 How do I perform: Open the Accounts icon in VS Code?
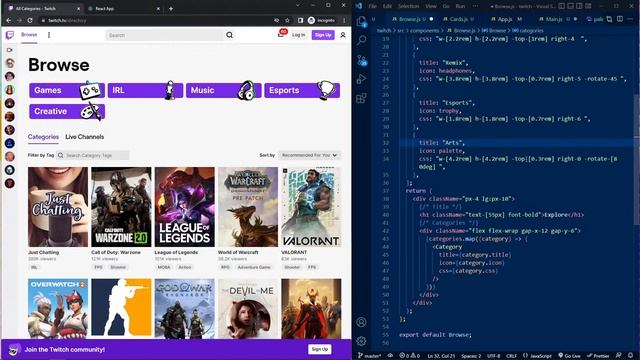(x=361, y=322)
